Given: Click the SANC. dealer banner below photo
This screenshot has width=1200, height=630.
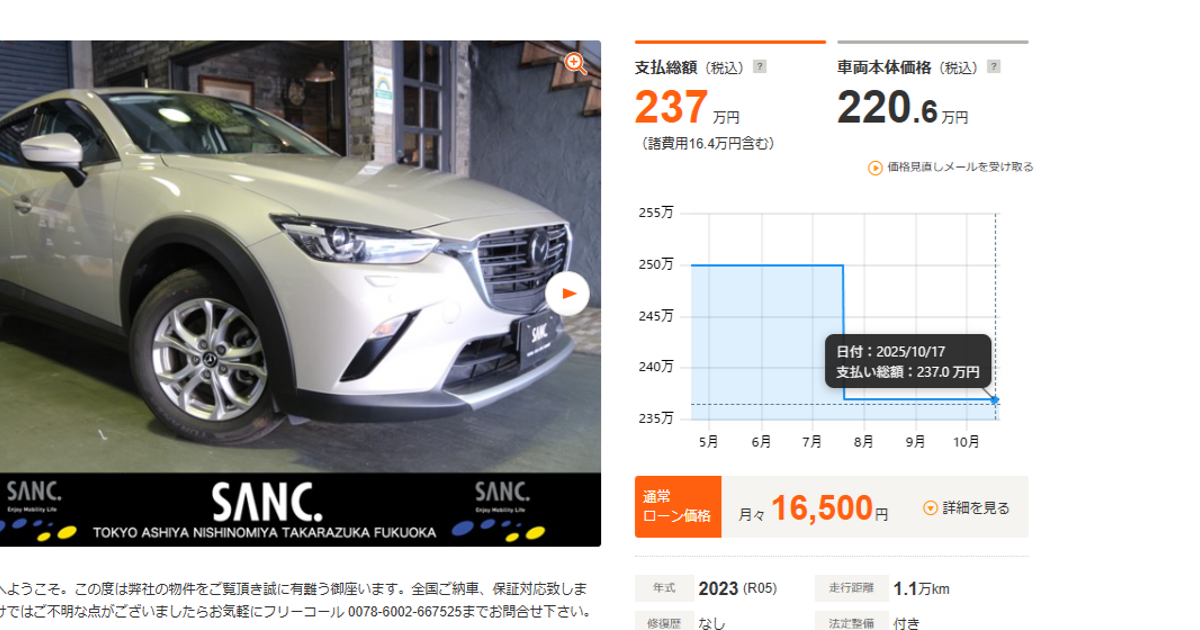Looking at the screenshot, I should (300, 510).
